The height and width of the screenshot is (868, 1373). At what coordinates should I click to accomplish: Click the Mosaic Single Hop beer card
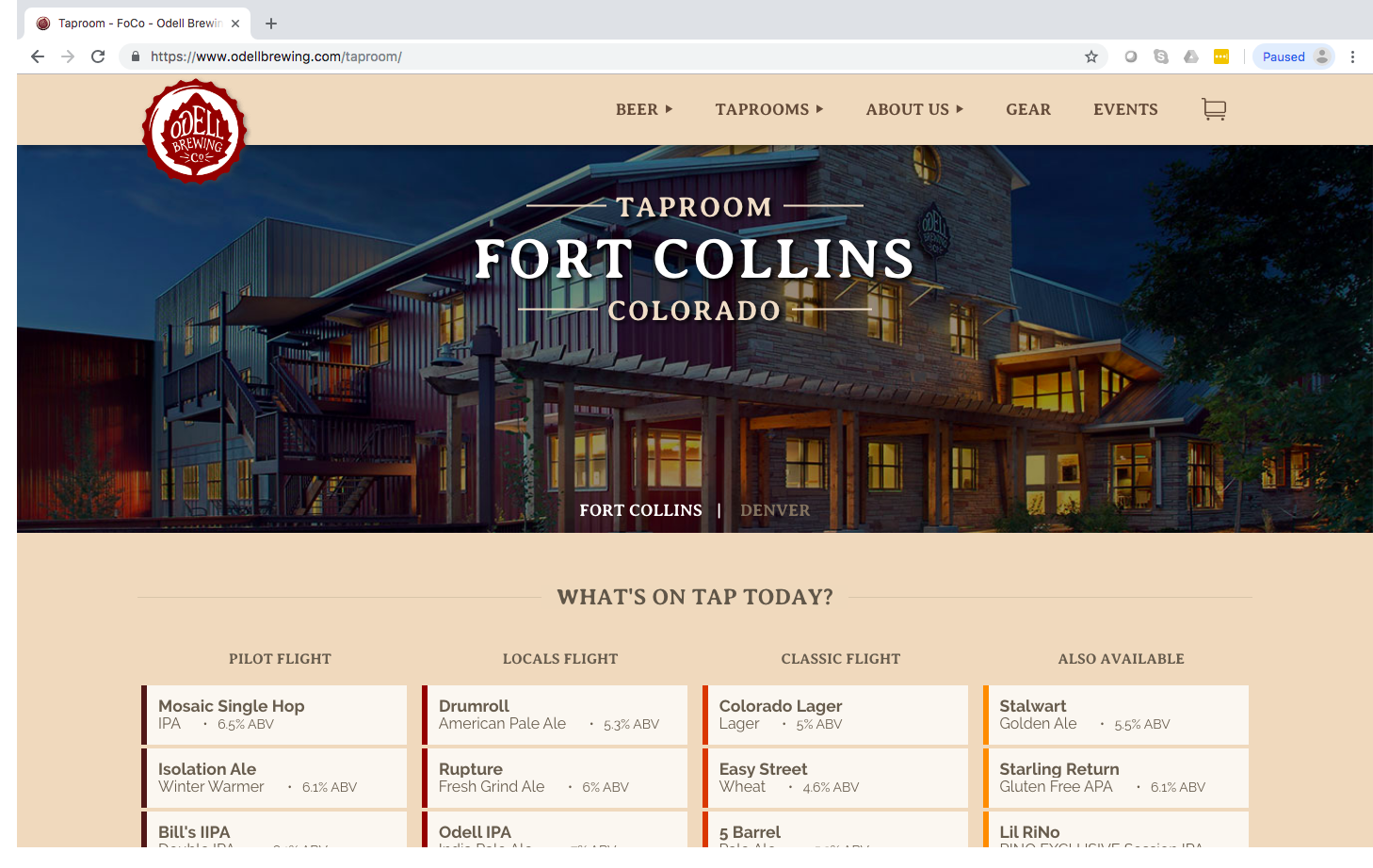[x=274, y=715]
